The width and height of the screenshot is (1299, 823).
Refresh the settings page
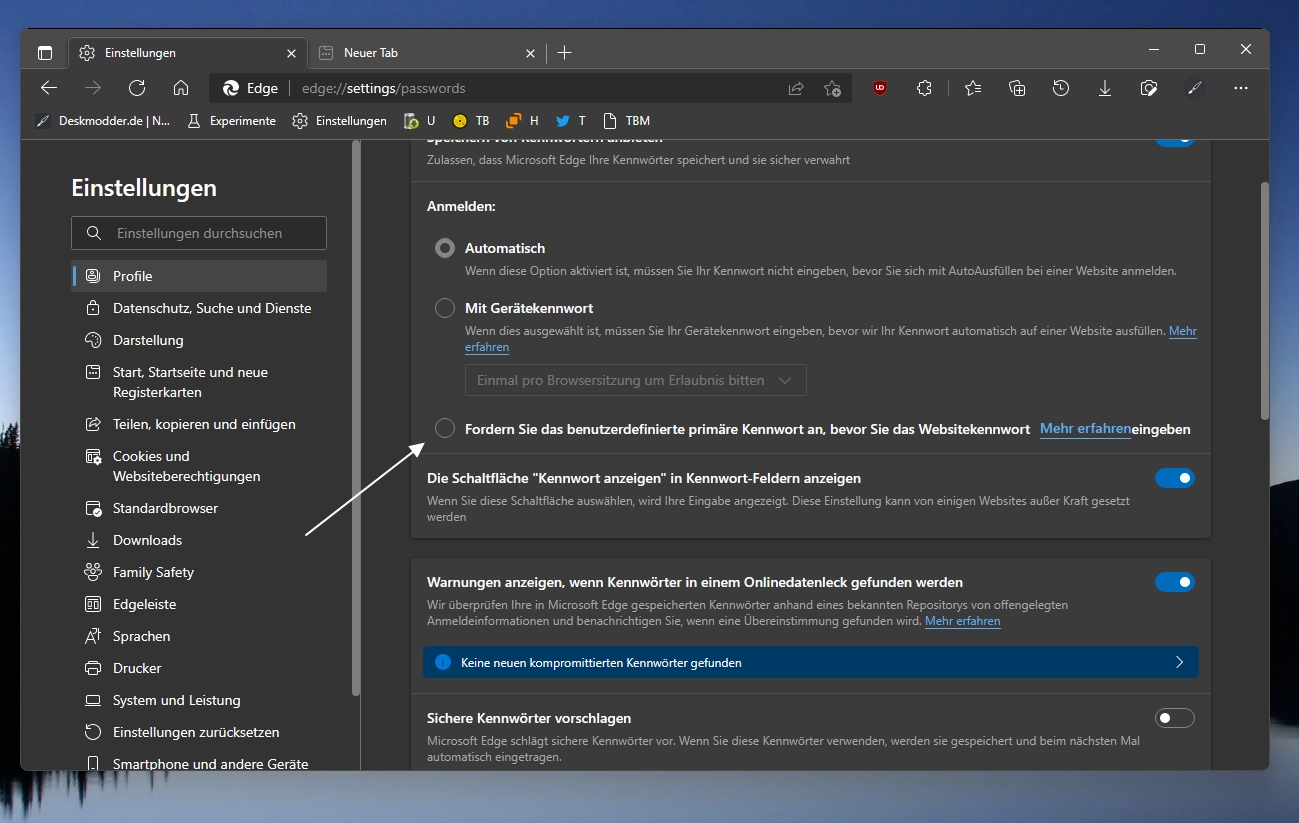point(137,88)
